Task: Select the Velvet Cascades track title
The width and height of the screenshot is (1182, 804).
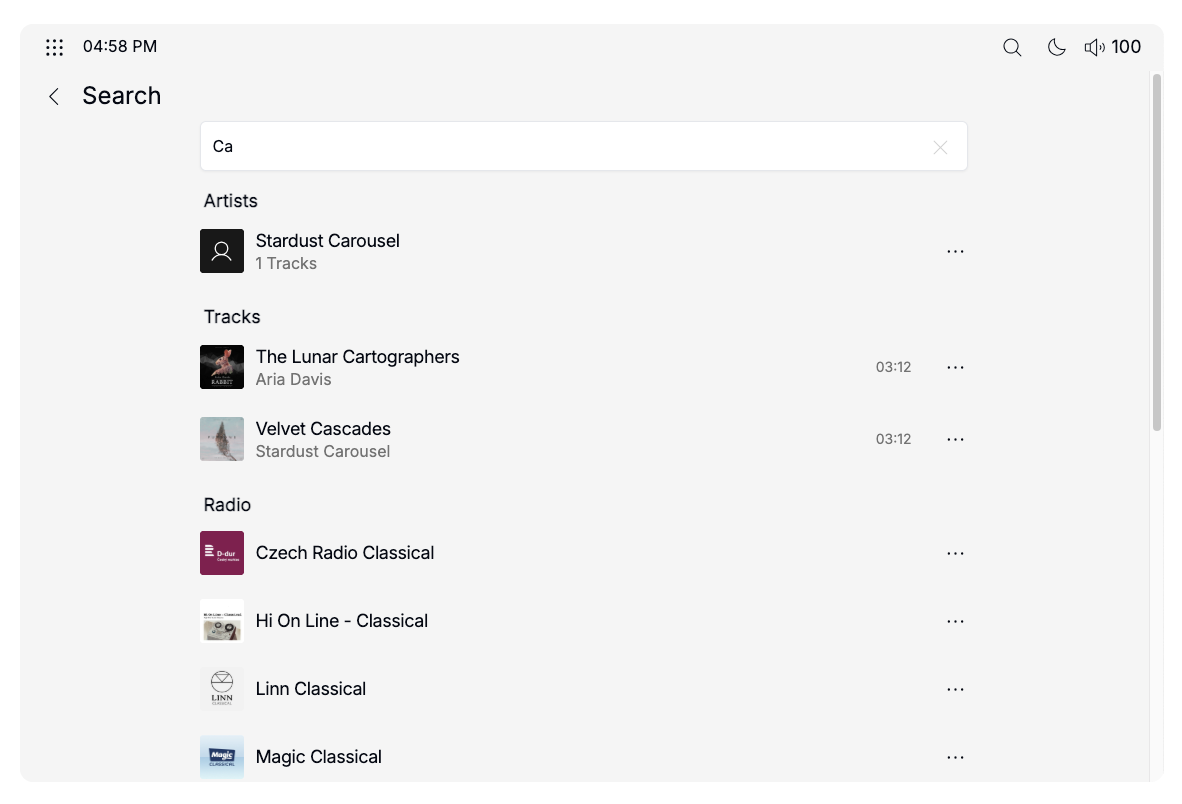Action: (x=323, y=429)
